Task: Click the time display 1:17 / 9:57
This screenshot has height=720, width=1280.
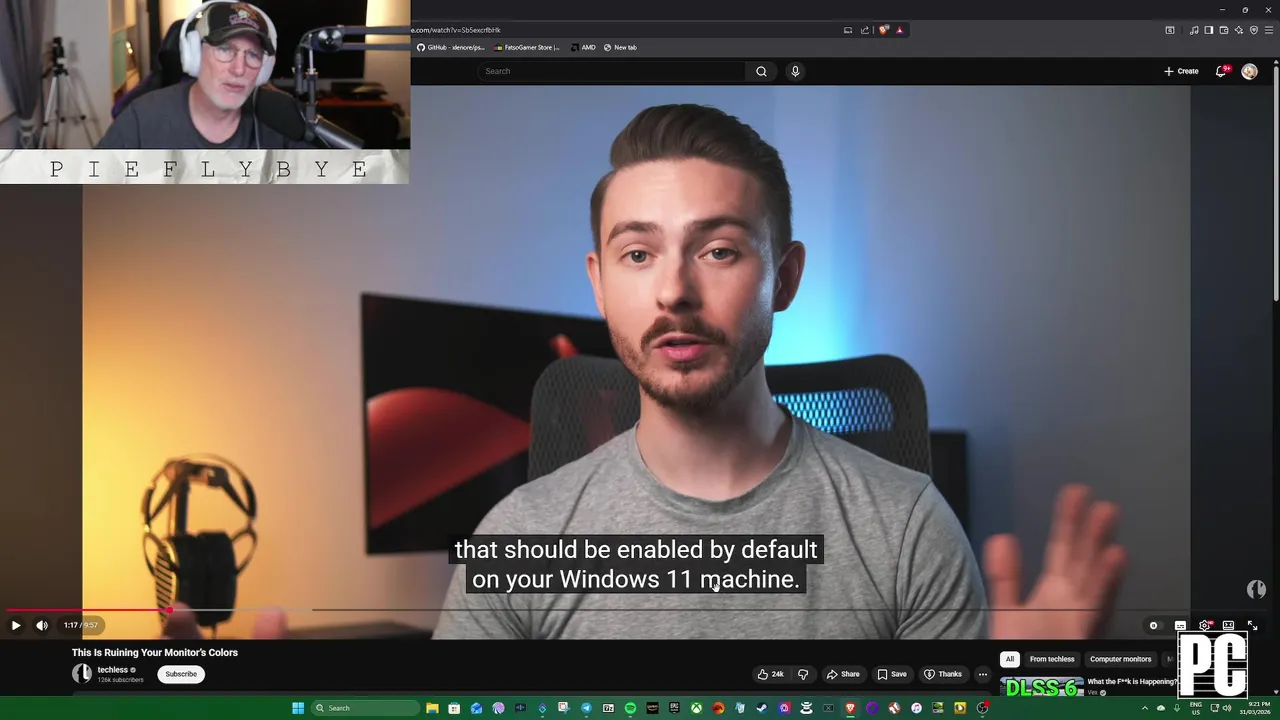Action: pyautogui.click(x=81, y=625)
